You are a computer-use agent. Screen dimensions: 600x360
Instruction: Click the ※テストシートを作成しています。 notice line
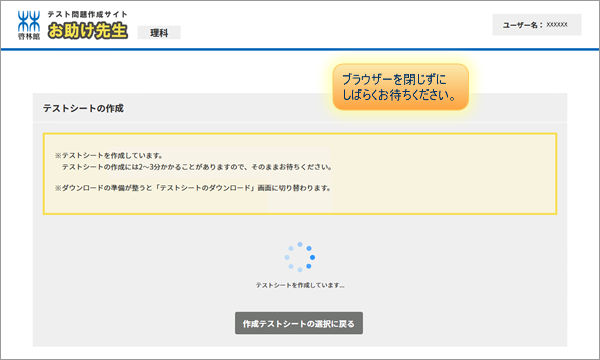tap(109, 156)
